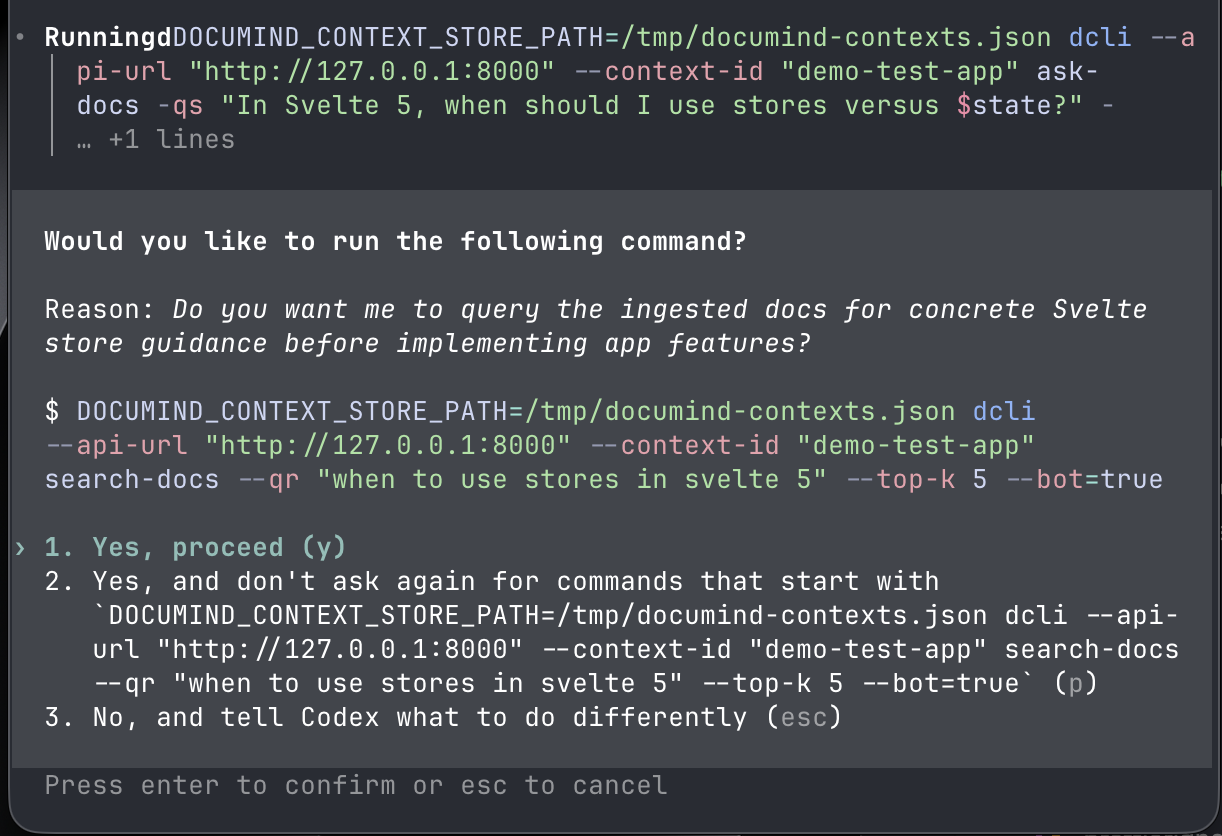
Task: Click the ">" selection arrow beside option 1
Action: pos(20,547)
